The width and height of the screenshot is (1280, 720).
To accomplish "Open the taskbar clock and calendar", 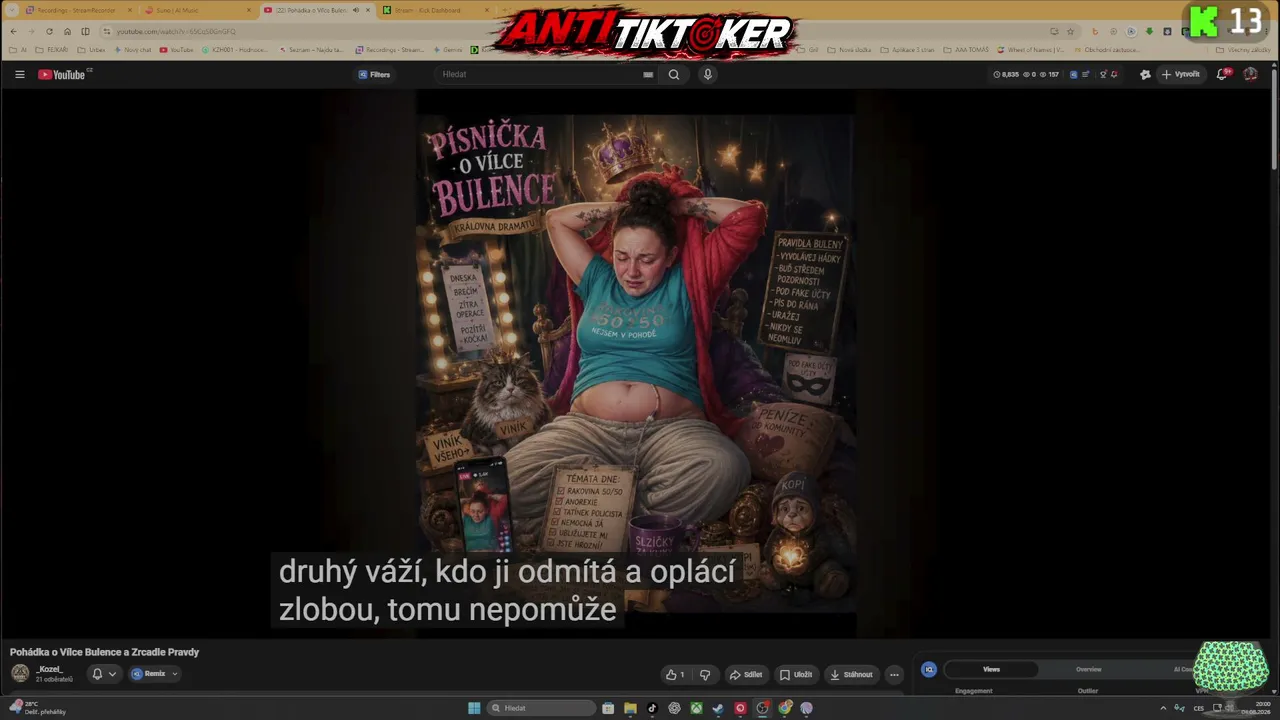I will click(x=1255, y=708).
